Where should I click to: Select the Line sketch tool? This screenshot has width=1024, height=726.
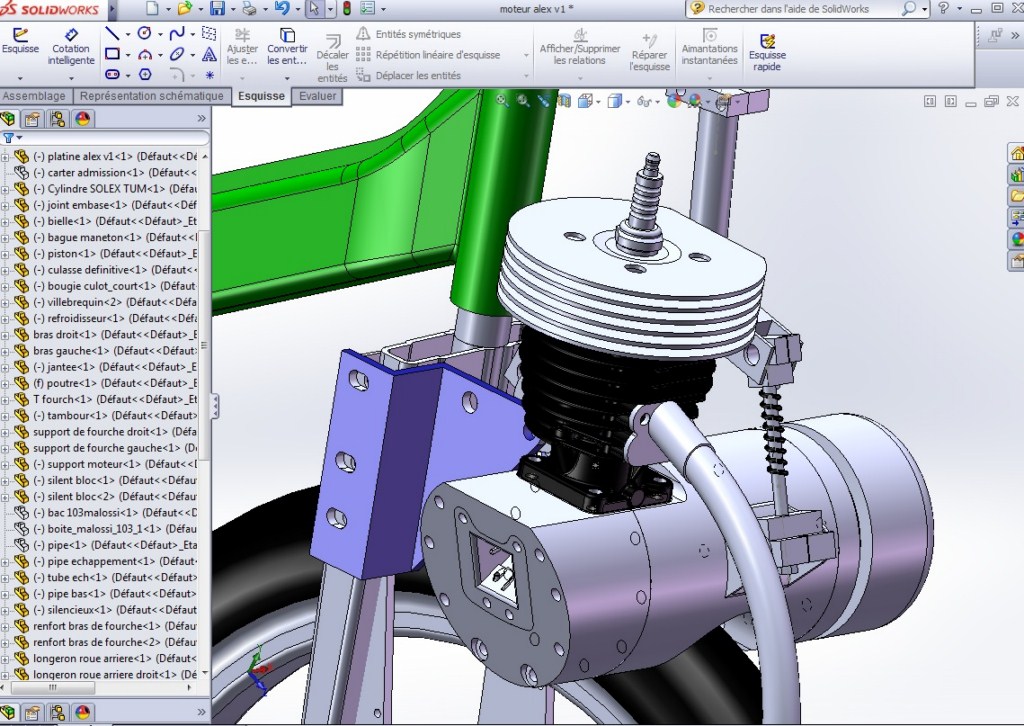(112, 33)
